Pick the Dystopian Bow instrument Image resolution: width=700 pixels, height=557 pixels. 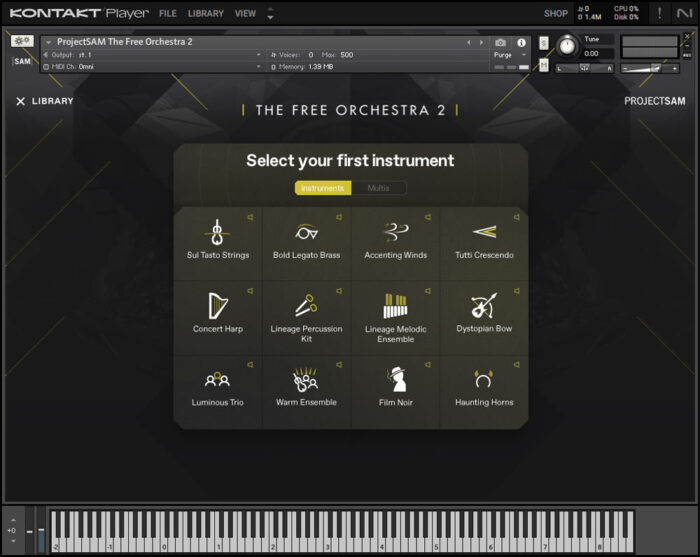[x=484, y=317]
